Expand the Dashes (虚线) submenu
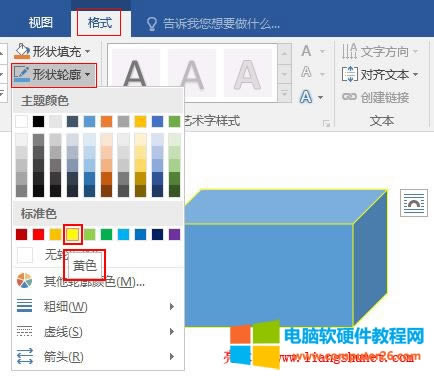 click(x=172, y=331)
